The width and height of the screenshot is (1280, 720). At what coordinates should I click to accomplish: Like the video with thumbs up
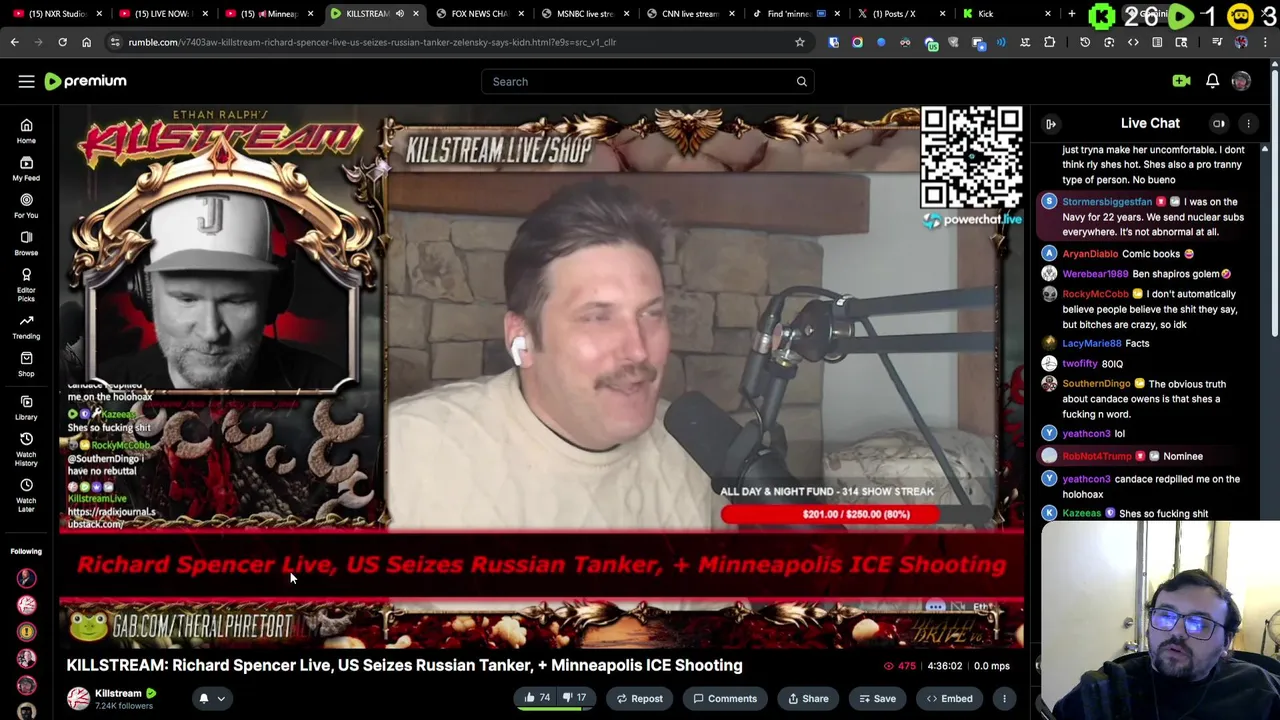pos(537,698)
